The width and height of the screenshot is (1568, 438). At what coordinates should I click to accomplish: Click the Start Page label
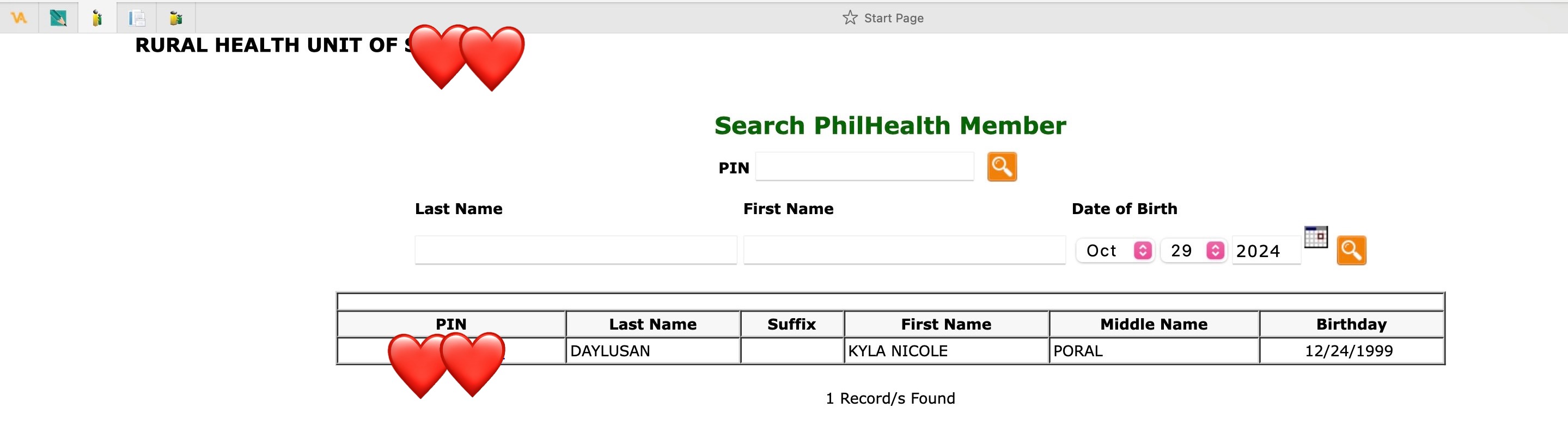(x=894, y=19)
